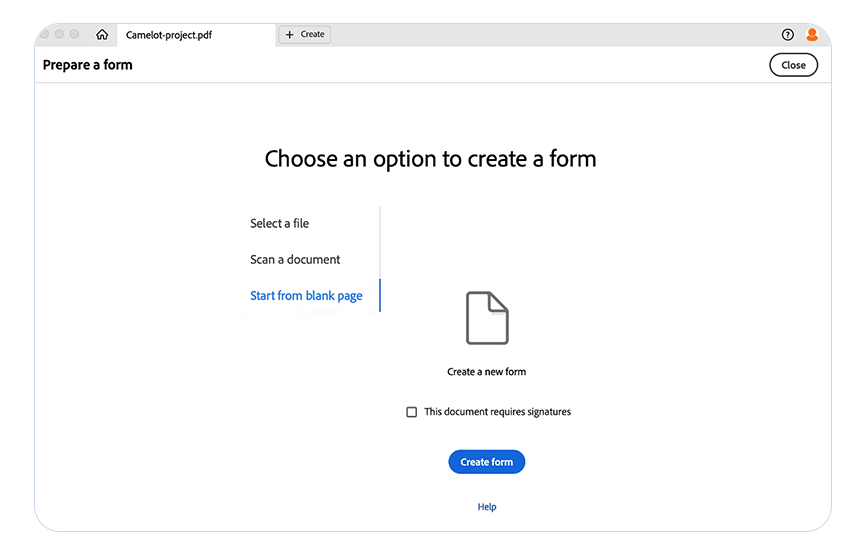This screenshot has width=865, height=554.
Task: Click the macOS minimize window light
Action: (59, 34)
